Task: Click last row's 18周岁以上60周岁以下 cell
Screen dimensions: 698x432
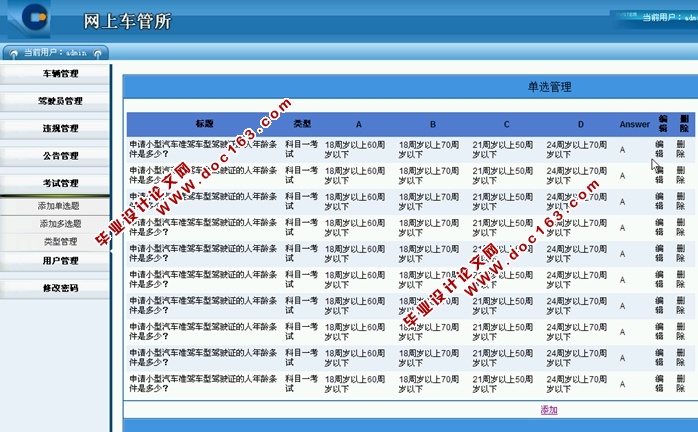Action: coord(355,384)
